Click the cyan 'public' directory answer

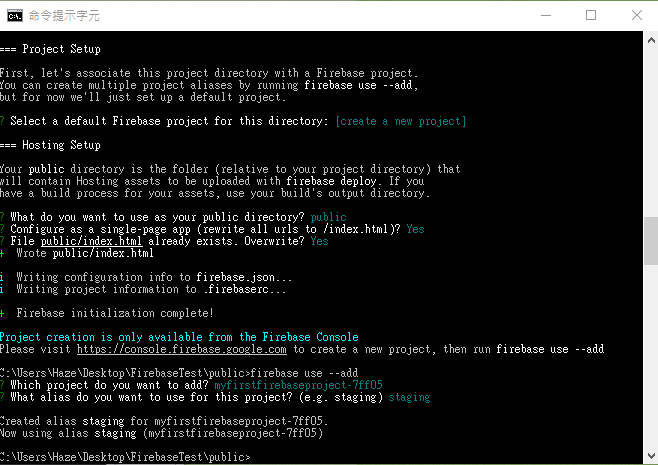click(329, 217)
